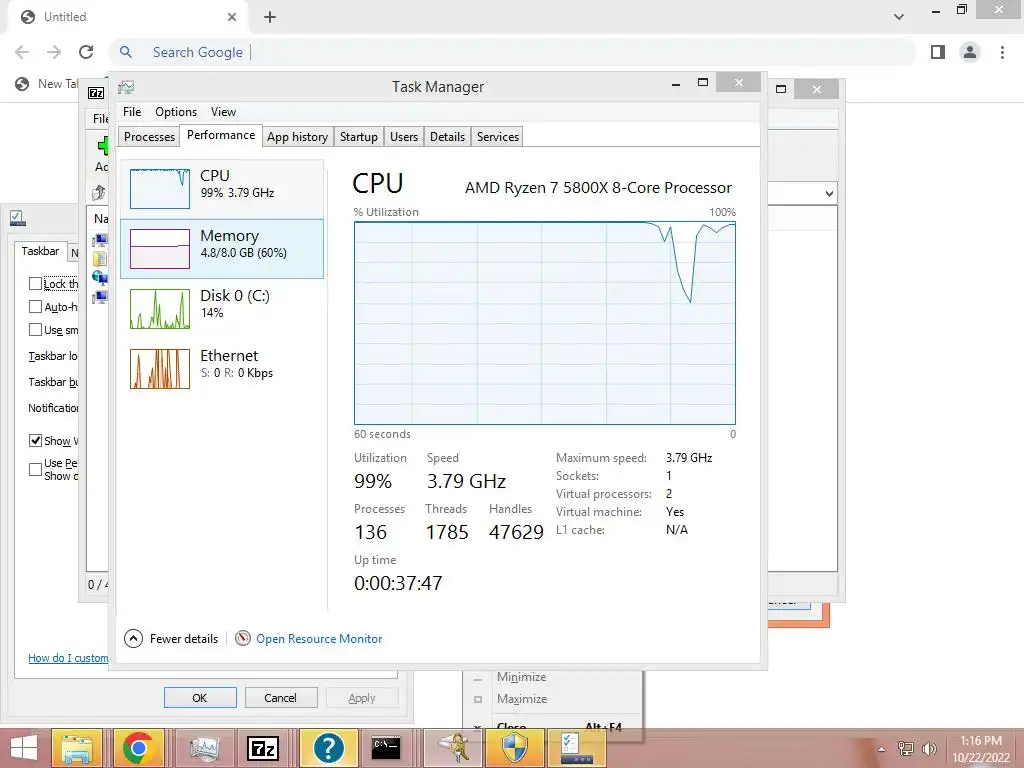Switch to the Services tab

click(498, 136)
